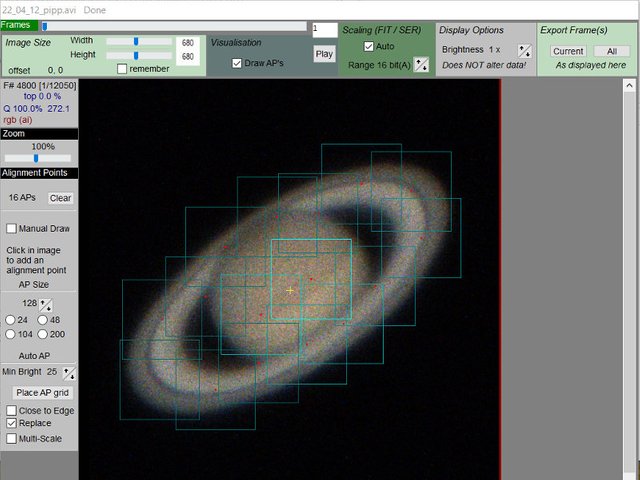Adjust the Brightness 1x stepper arrows
640x480 pixels.
point(524,51)
